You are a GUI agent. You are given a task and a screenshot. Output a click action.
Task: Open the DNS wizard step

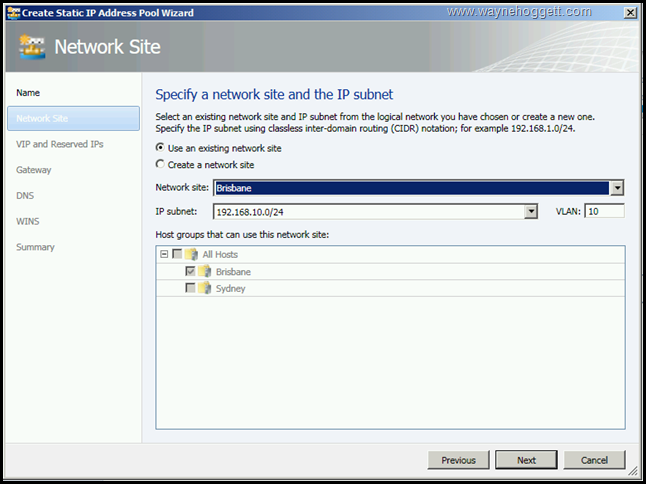25,196
